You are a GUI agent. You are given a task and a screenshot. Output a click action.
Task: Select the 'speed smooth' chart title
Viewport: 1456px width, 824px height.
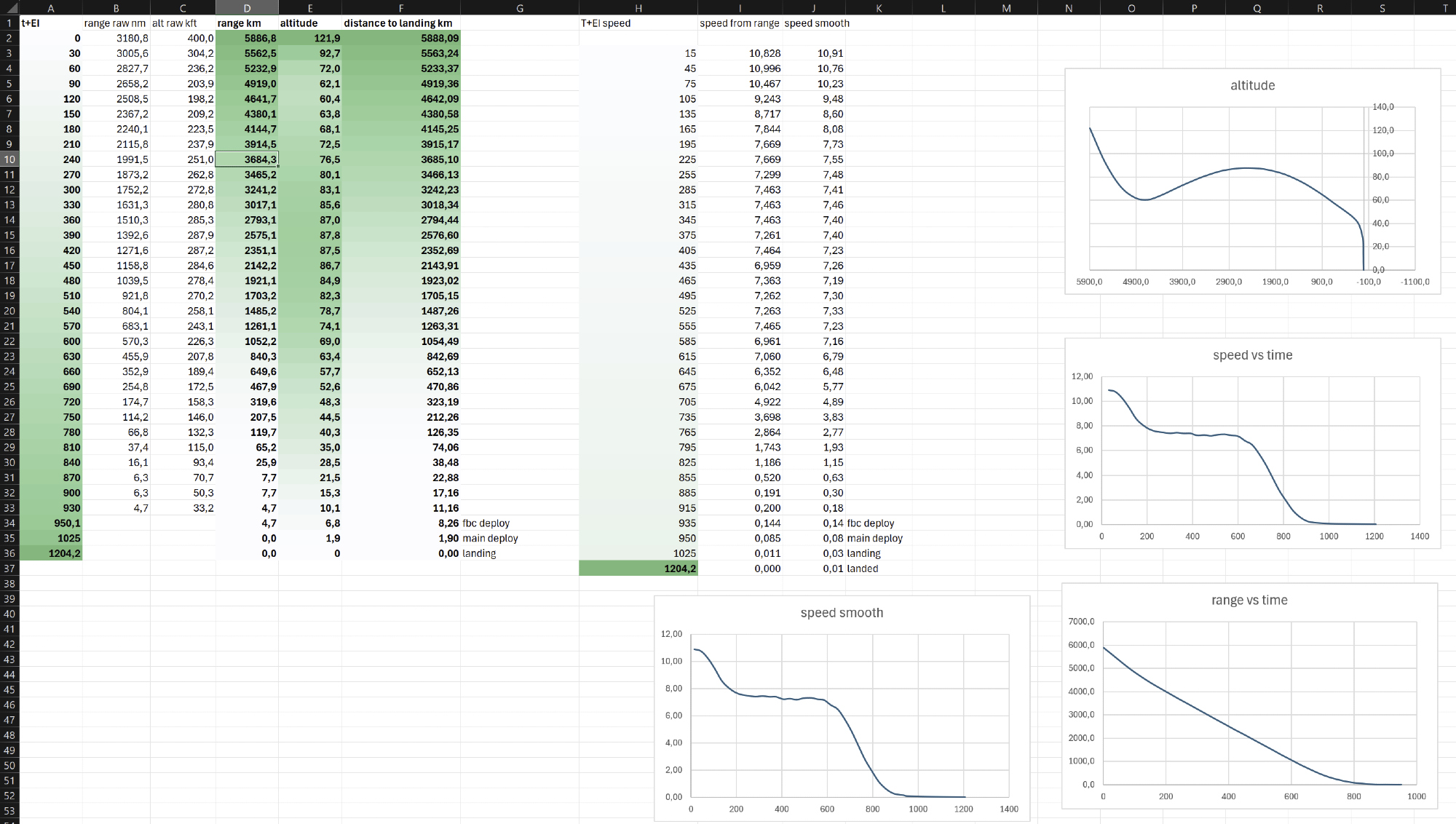[842, 613]
